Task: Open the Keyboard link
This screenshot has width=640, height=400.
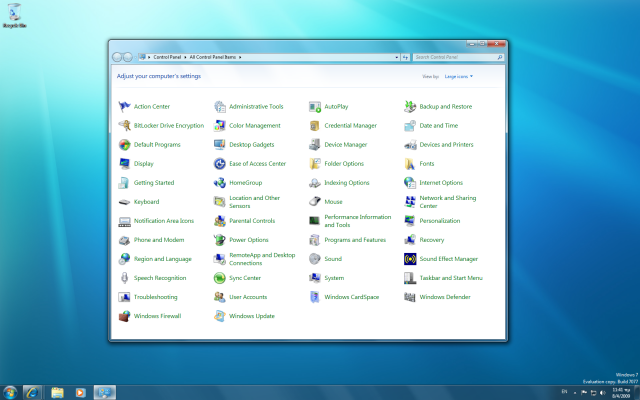Action: (147, 202)
